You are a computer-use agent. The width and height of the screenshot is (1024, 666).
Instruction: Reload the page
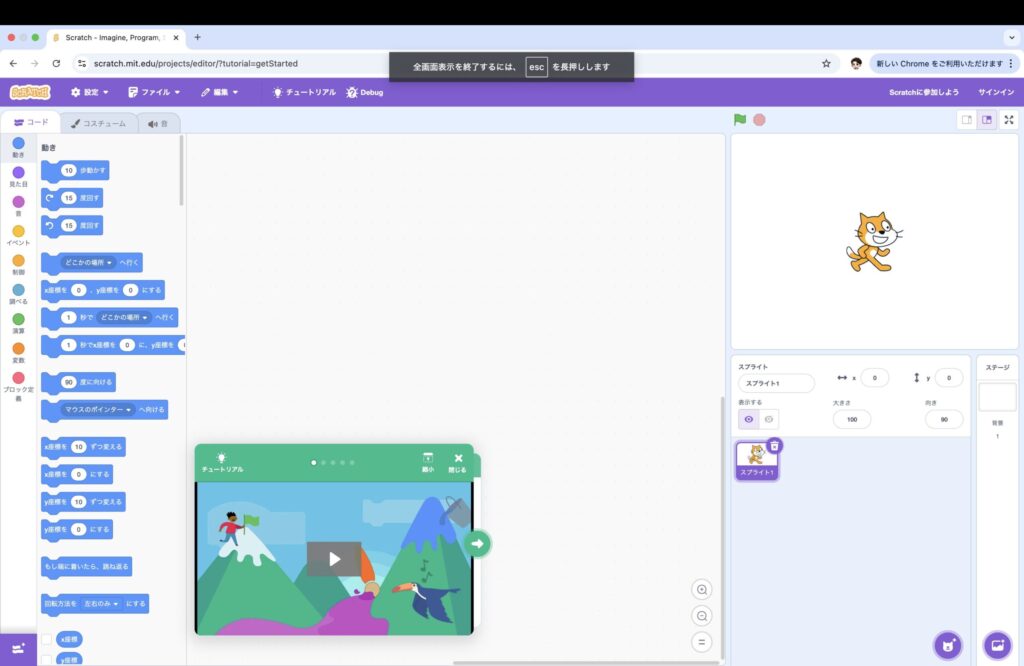tap(56, 63)
